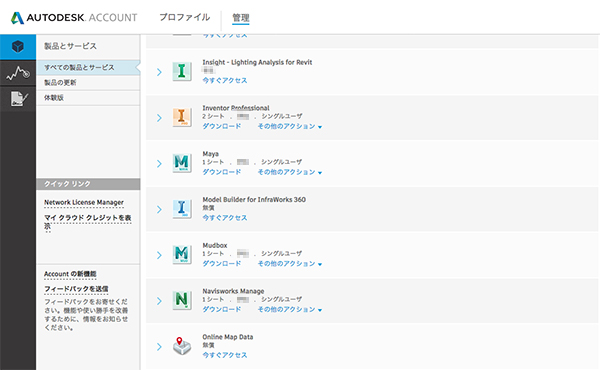Click the Inventor Professional product icon
This screenshot has width=600, height=370.
pos(182,117)
